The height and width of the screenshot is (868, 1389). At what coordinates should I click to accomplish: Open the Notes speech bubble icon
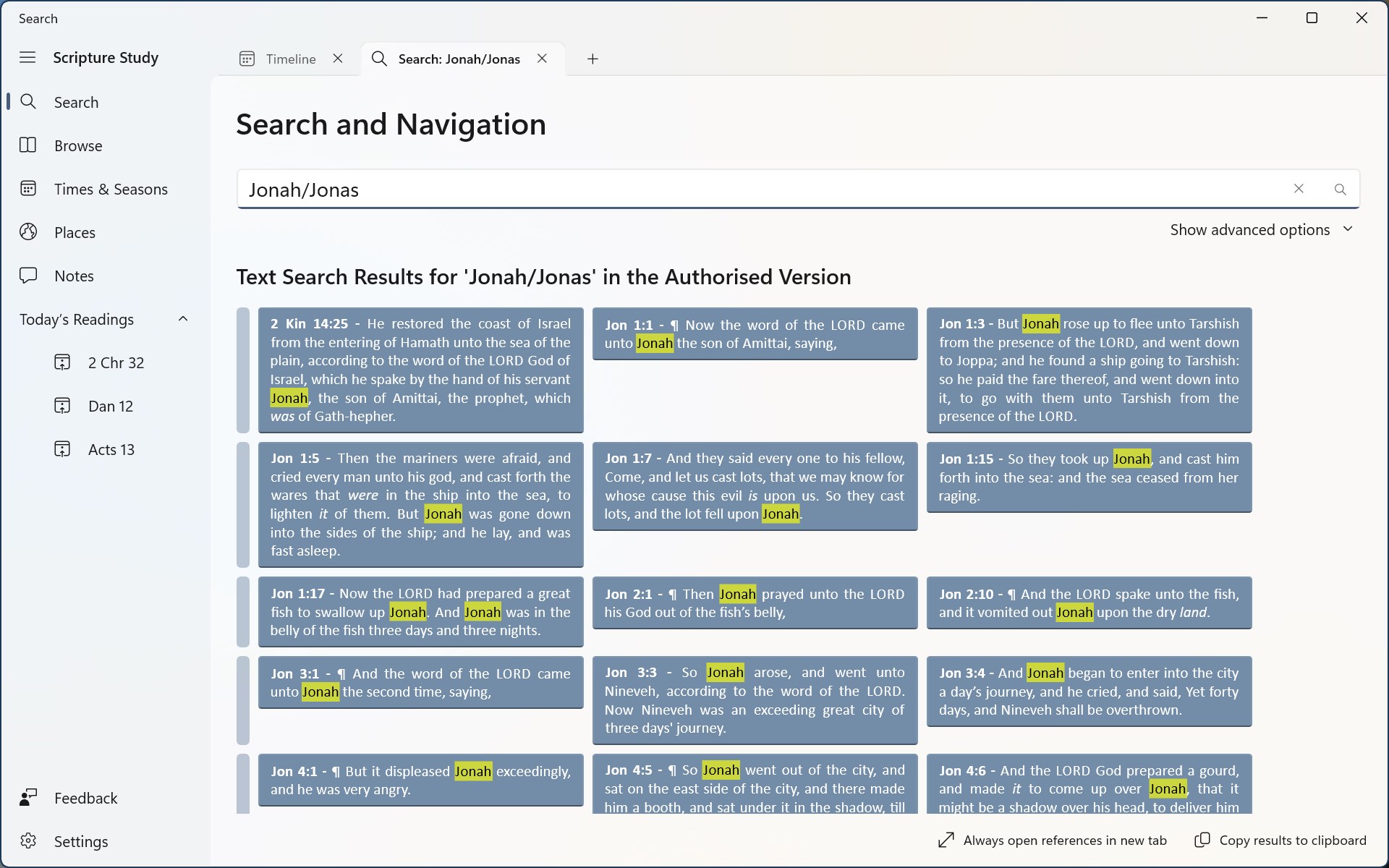(x=28, y=276)
